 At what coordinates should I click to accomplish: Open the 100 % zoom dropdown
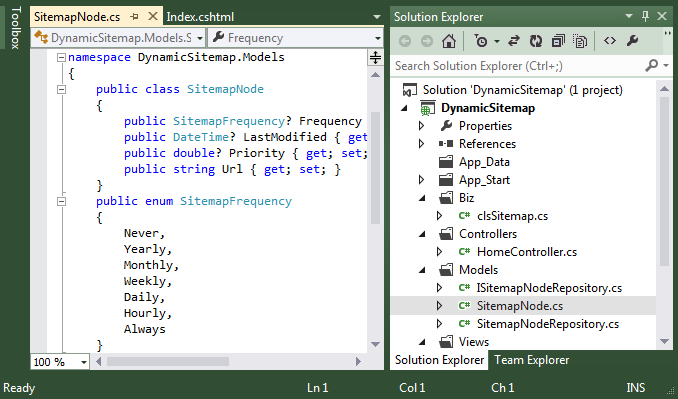(x=84, y=362)
